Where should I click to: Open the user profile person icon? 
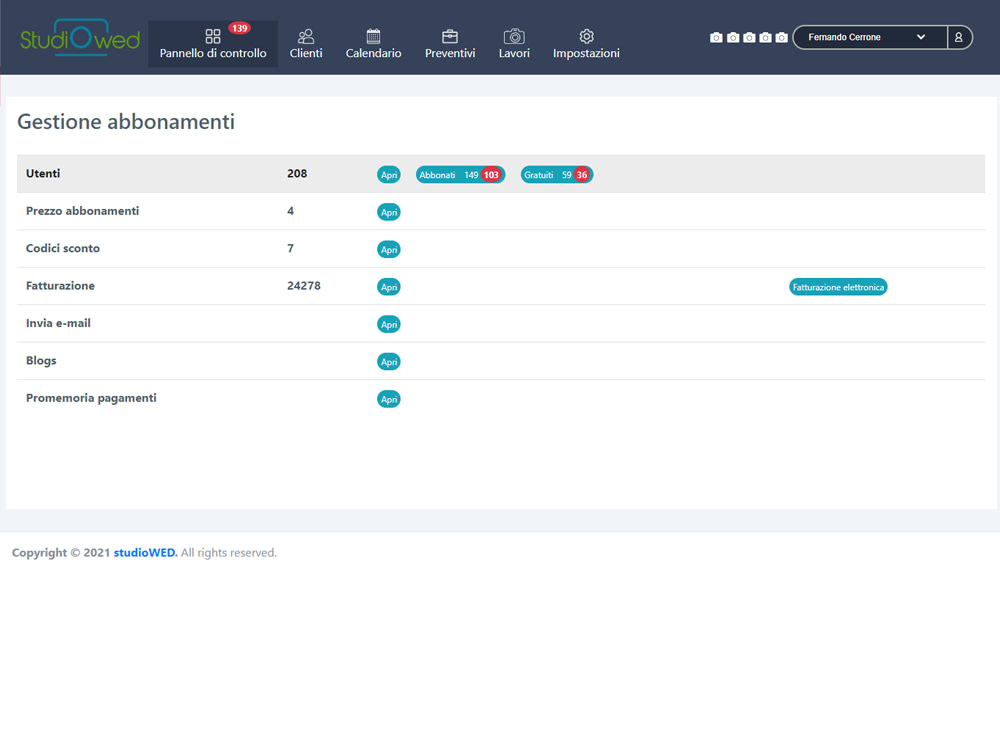959,37
